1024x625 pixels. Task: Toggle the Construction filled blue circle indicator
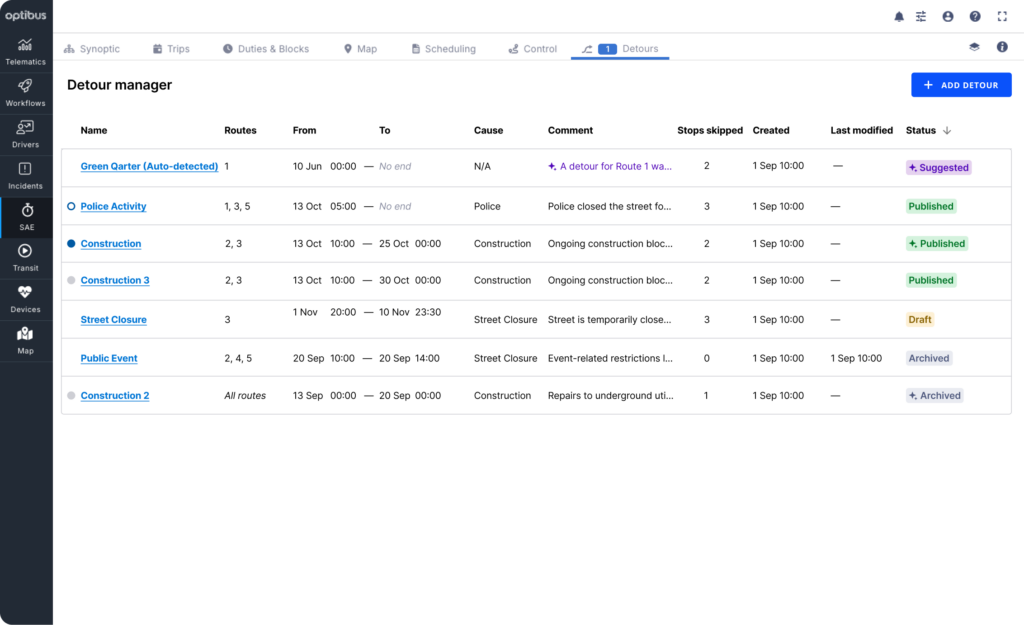pos(71,243)
